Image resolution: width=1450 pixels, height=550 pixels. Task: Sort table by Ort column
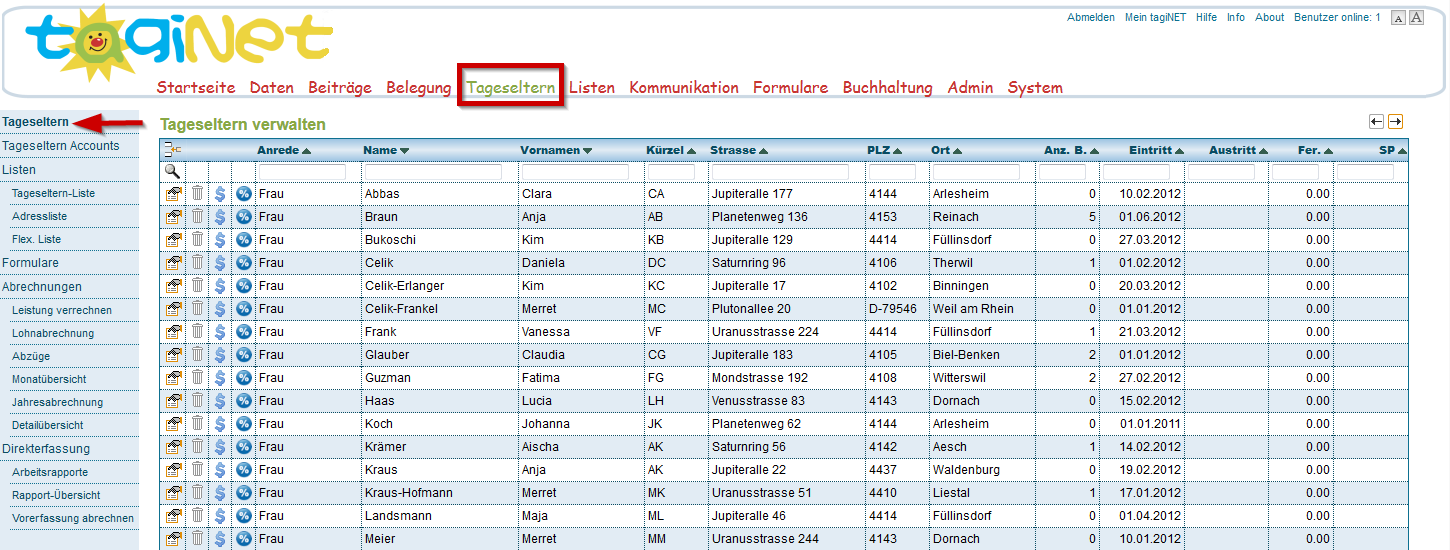click(x=949, y=150)
